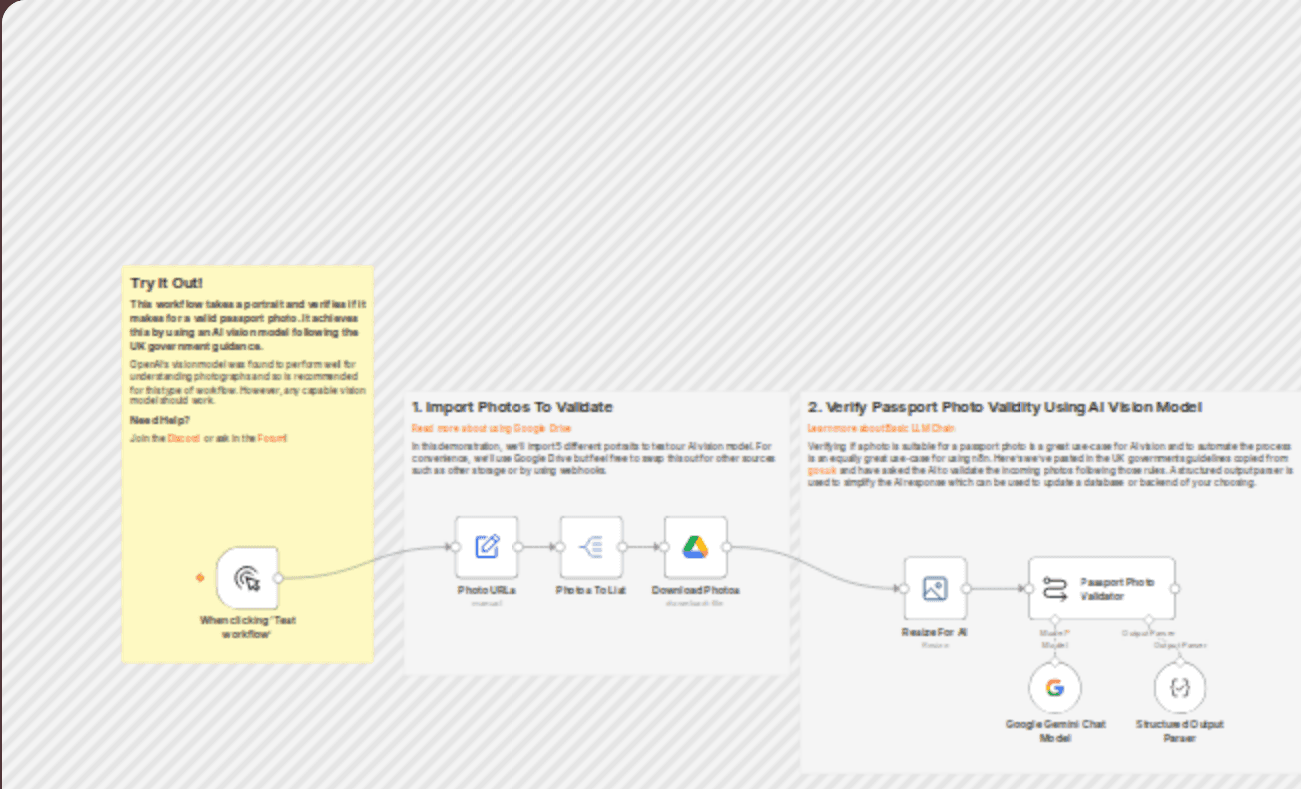Click the orange trigger bolt beside trigger node

[200, 578]
